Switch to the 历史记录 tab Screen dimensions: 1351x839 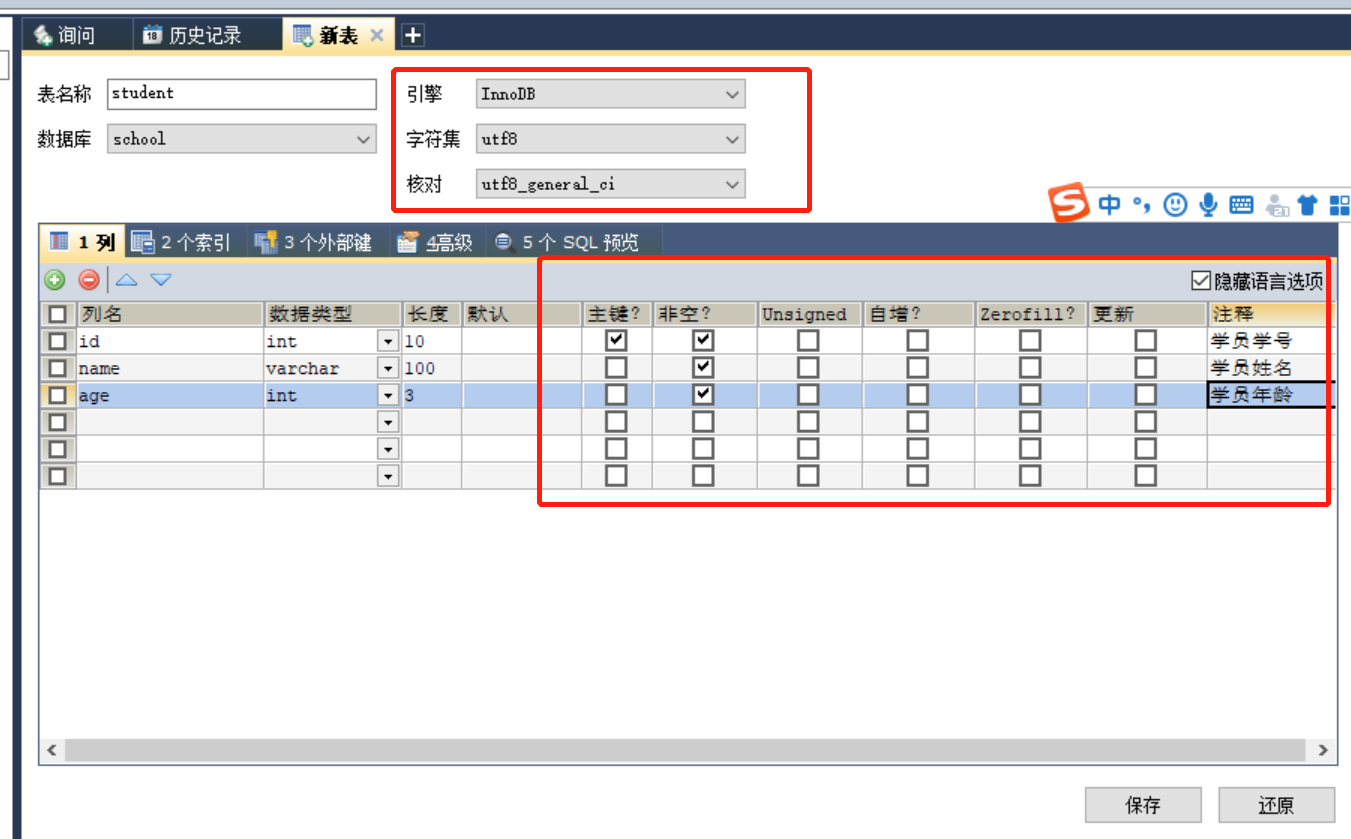point(205,35)
